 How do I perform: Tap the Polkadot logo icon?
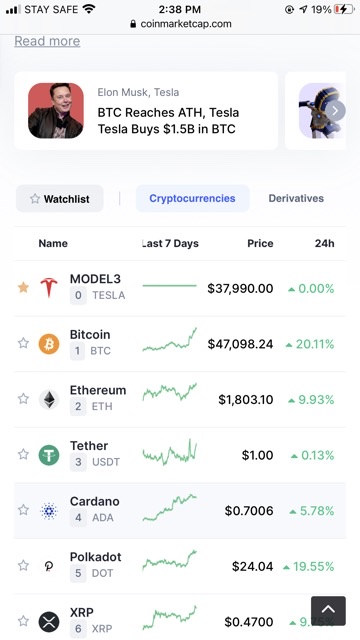click(x=49, y=566)
